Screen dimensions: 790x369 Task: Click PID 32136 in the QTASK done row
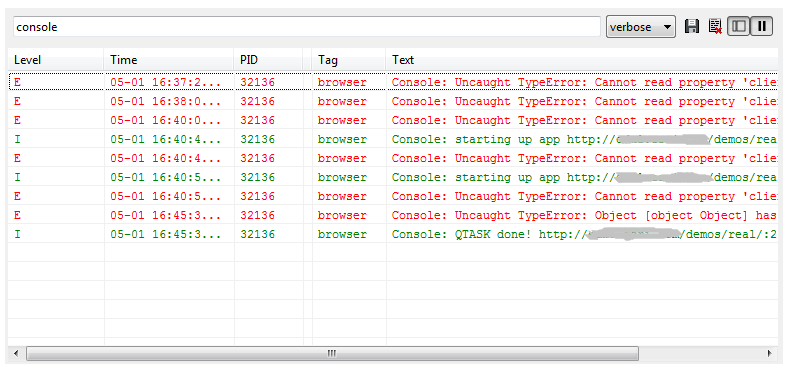[x=257, y=234]
